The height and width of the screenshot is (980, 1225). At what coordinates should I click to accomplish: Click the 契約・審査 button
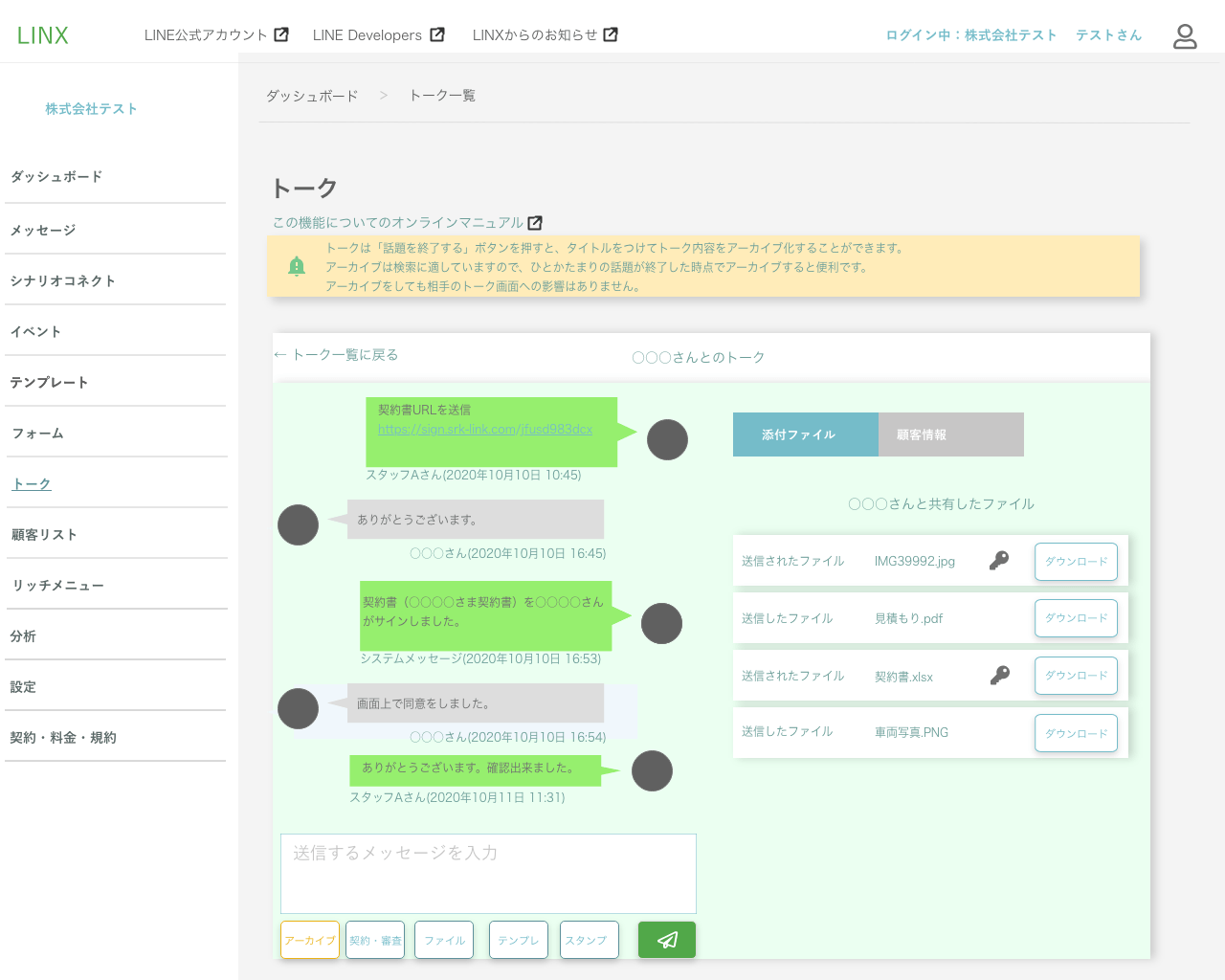(375, 940)
